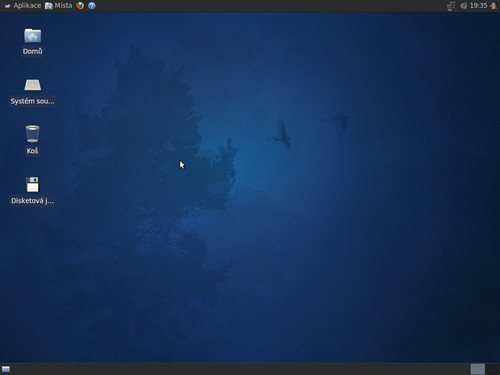Open the blue help launcher icon

[x=92, y=6]
